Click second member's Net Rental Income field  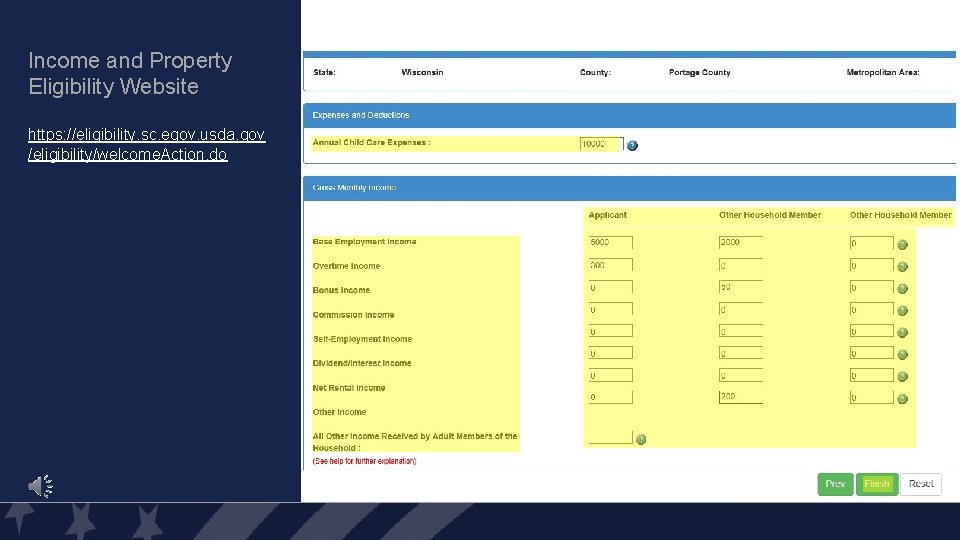[x=741, y=375]
